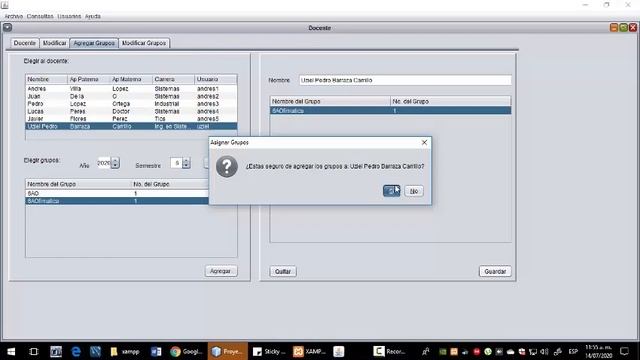This screenshot has width=640, height=360.
Task: Open Sticky Notes from the taskbar
Action: pos(269,351)
